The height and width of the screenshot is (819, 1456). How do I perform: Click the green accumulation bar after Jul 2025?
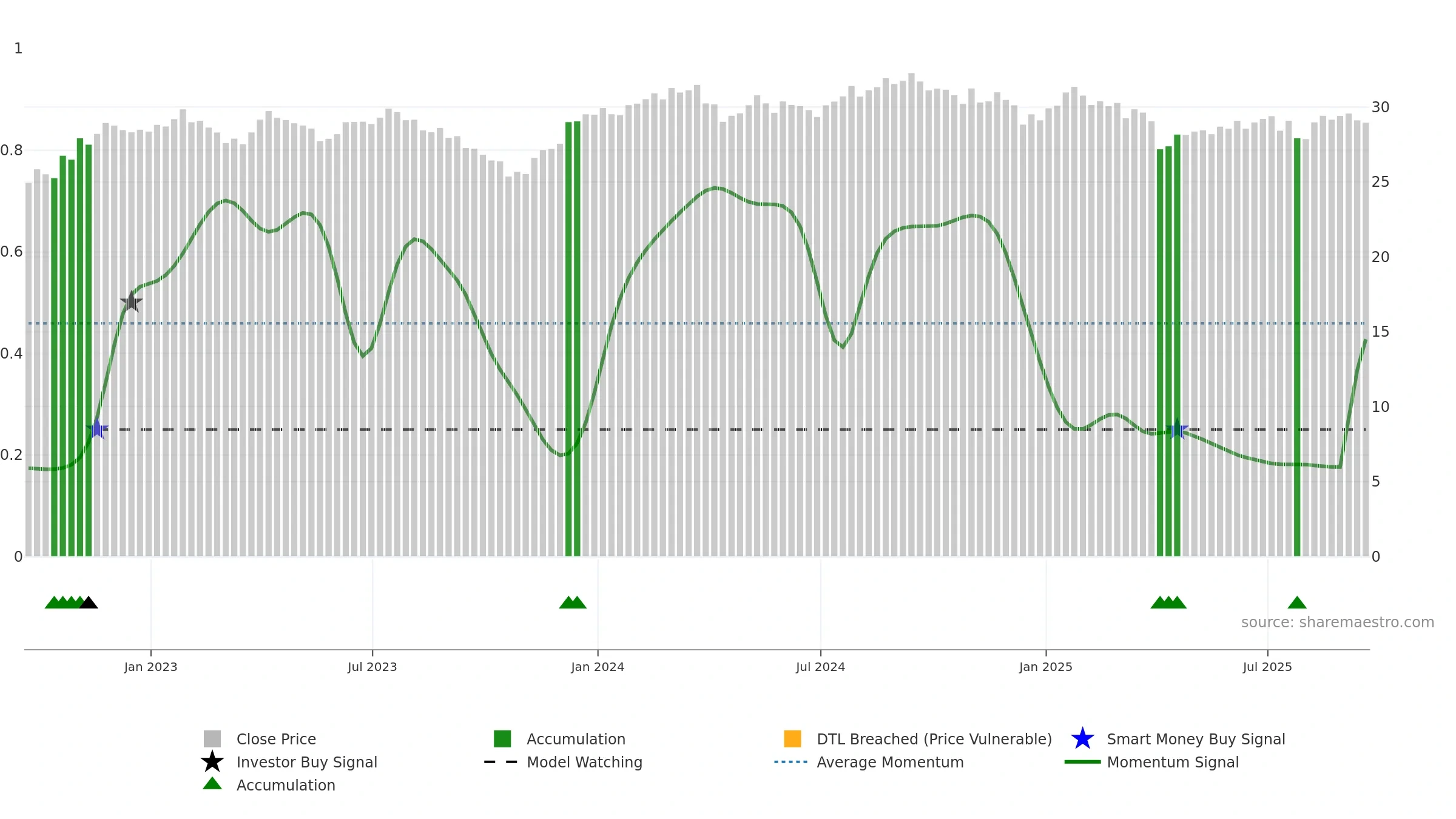click(x=1297, y=347)
